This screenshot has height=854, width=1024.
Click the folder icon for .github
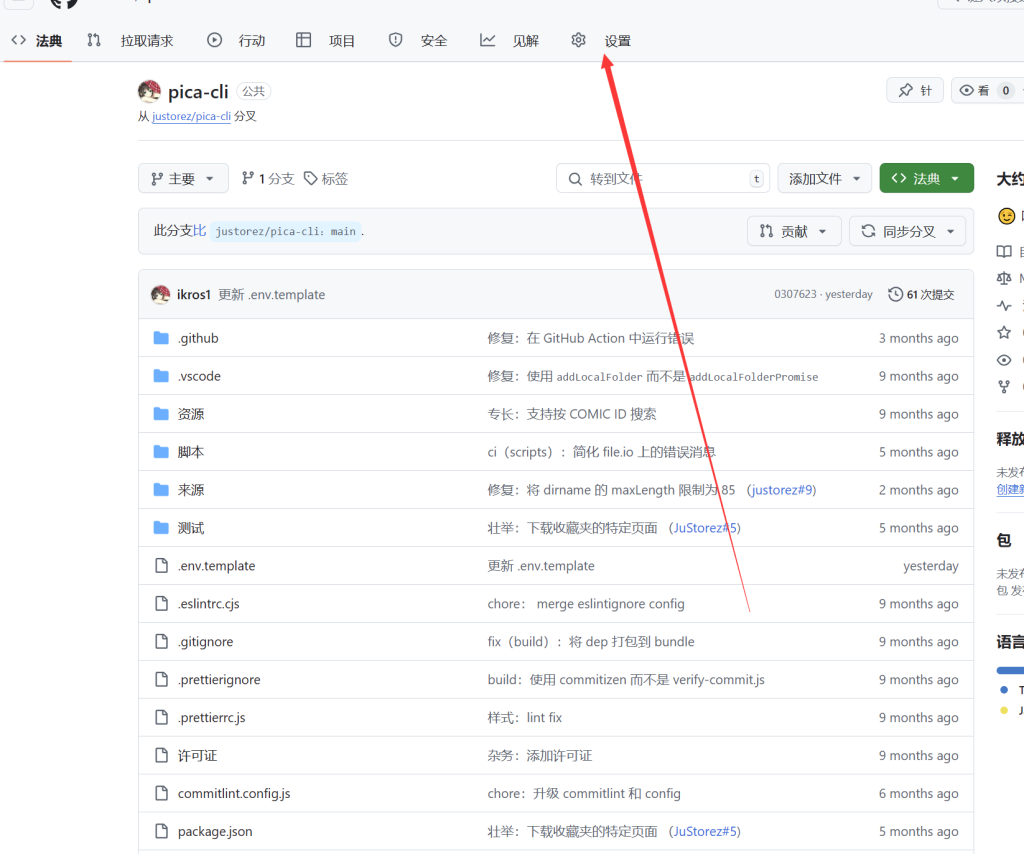click(x=161, y=338)
